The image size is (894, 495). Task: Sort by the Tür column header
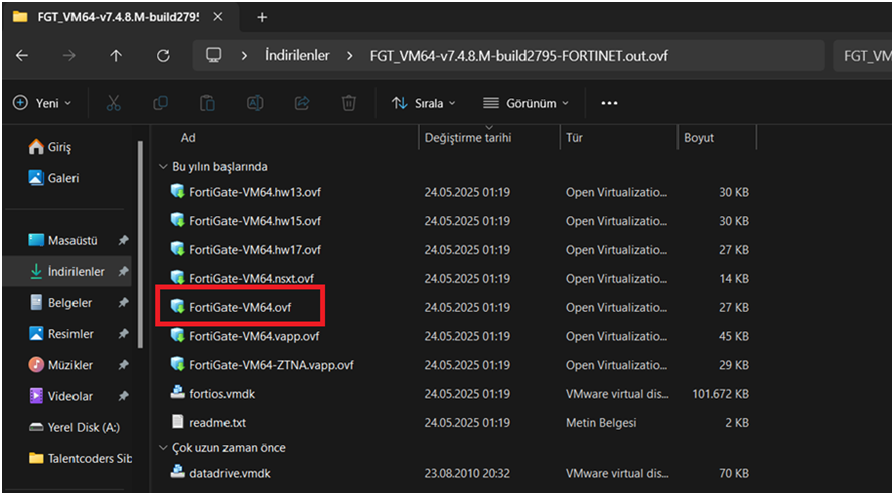574,138
